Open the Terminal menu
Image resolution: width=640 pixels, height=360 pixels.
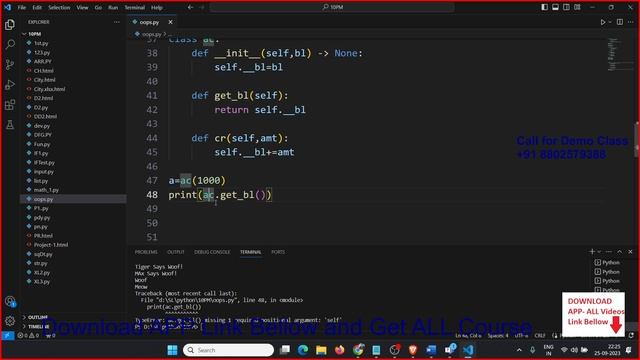135,7
